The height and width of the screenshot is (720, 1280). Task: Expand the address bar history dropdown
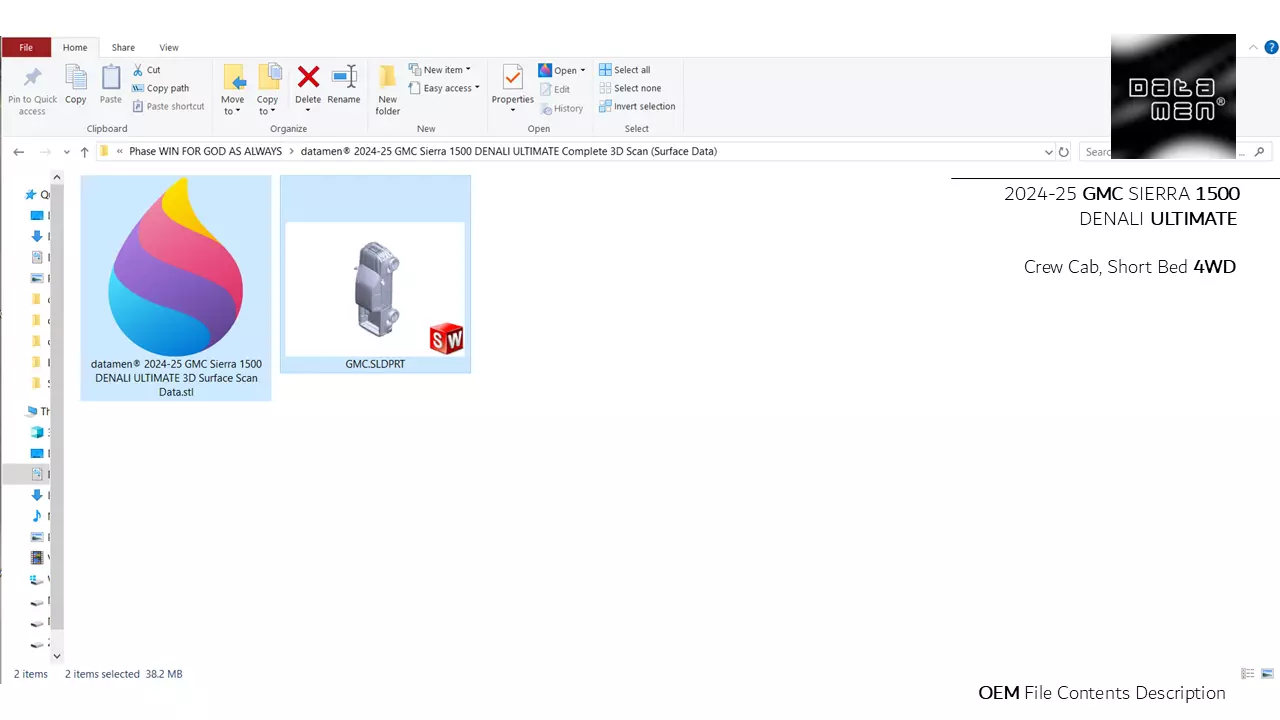[x=1048, y=152]
